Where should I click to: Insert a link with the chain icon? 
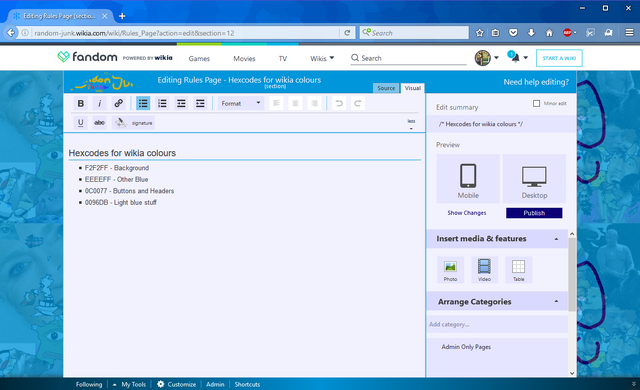pyautogui.click(x=118, y=103)
